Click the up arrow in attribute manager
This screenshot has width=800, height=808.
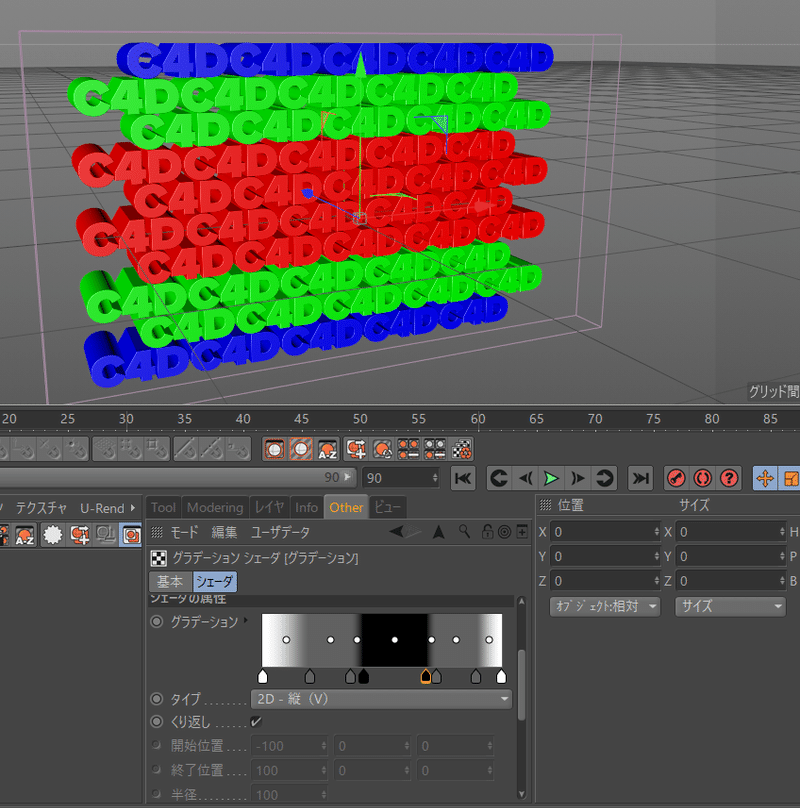(439, 532)
